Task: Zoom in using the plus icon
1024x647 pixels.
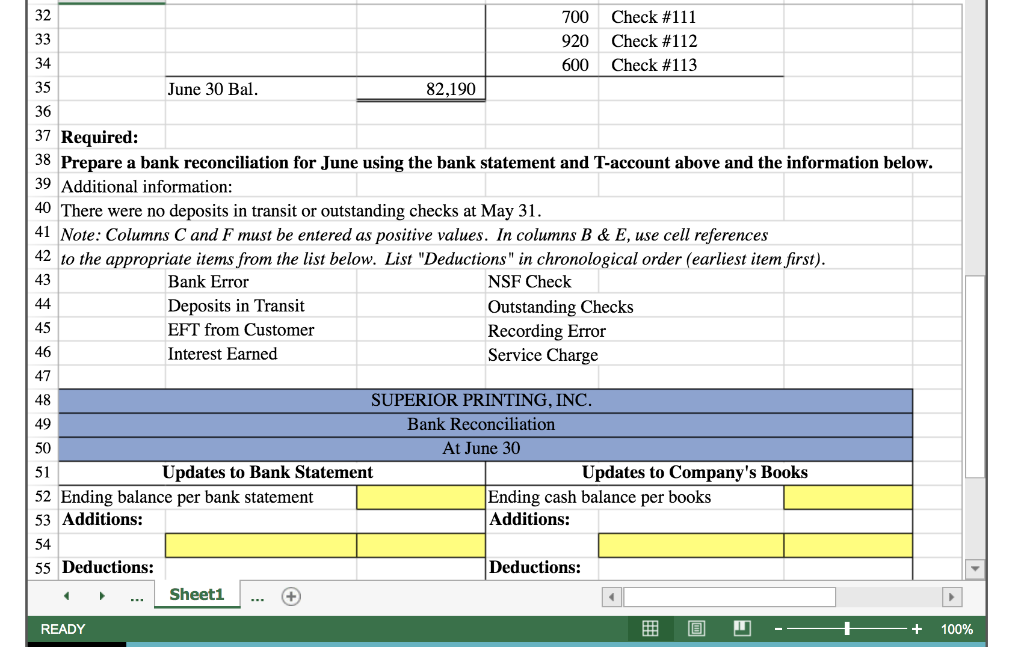Action: 917,628
